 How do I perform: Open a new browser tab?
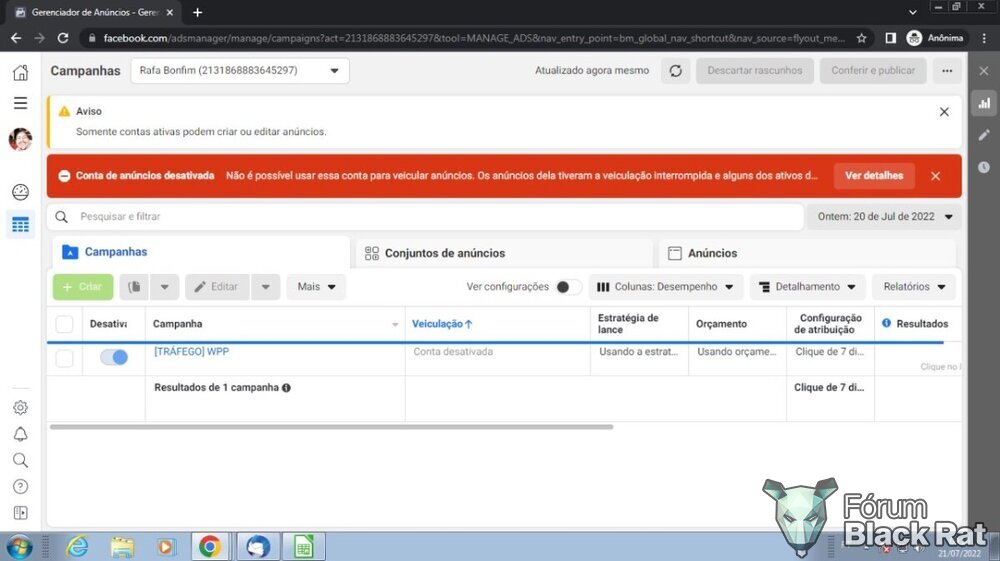(x=198, y=12)
